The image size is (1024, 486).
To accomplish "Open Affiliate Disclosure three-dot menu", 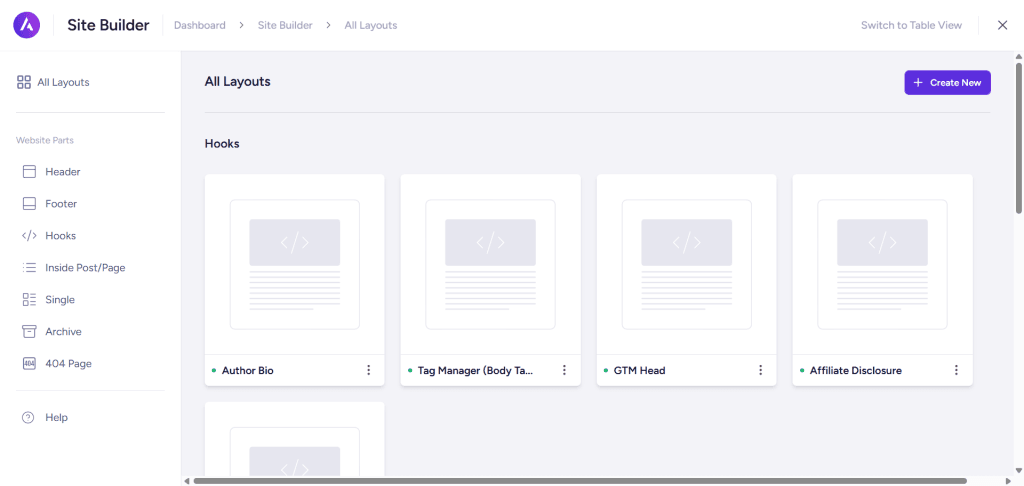I will 956,370.
